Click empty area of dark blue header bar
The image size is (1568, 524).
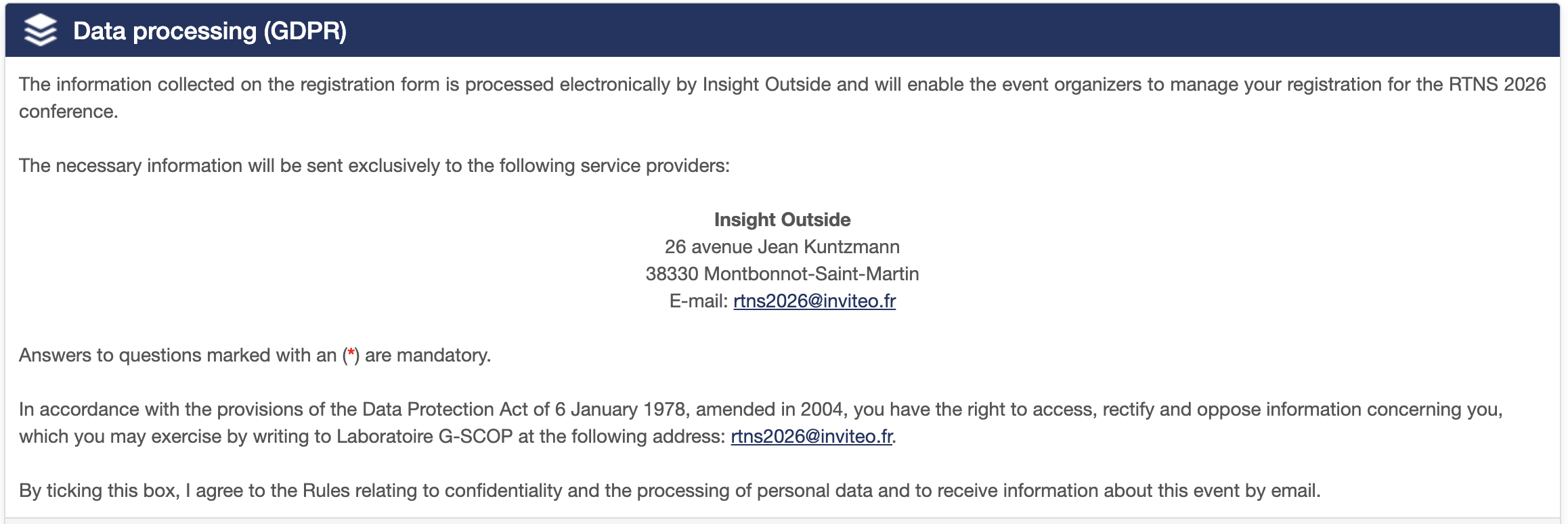tap(948, 30)
